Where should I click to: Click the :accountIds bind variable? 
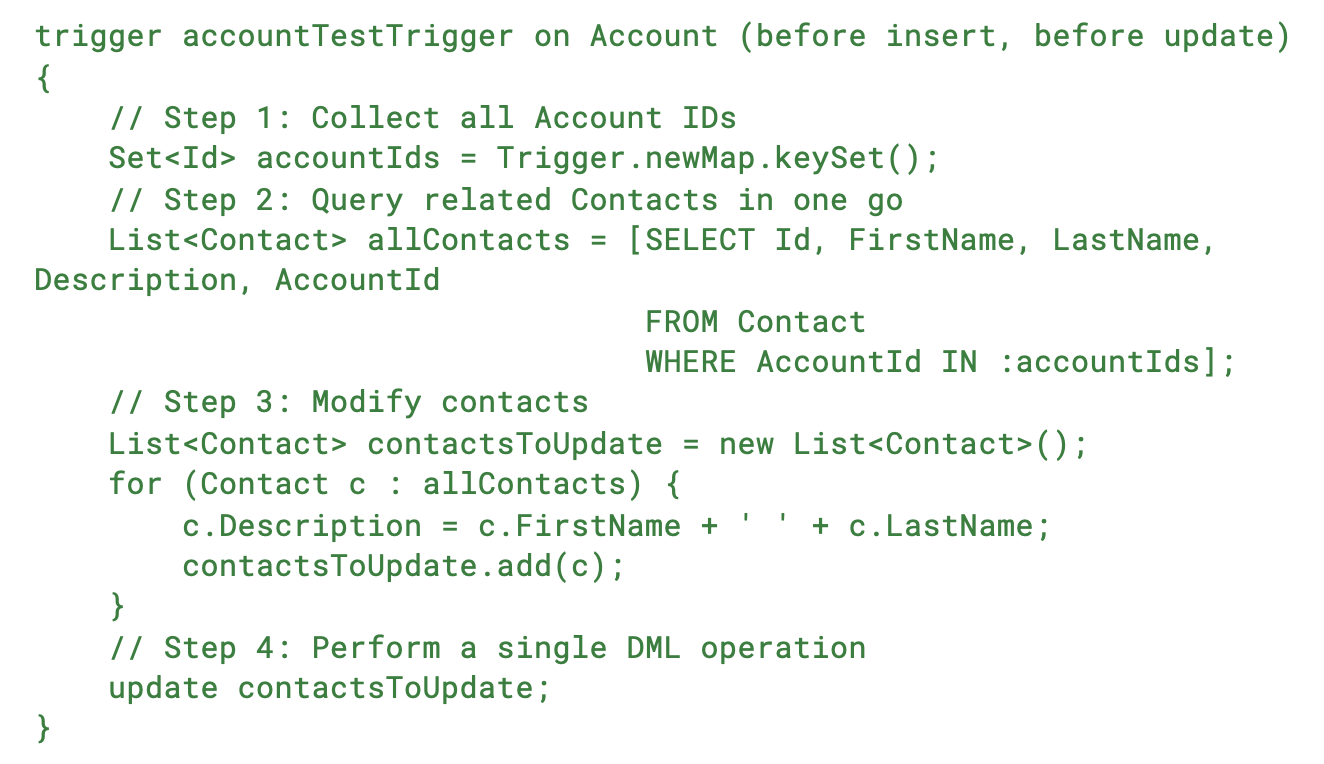pyautogui.click(x=1098, y=362)
